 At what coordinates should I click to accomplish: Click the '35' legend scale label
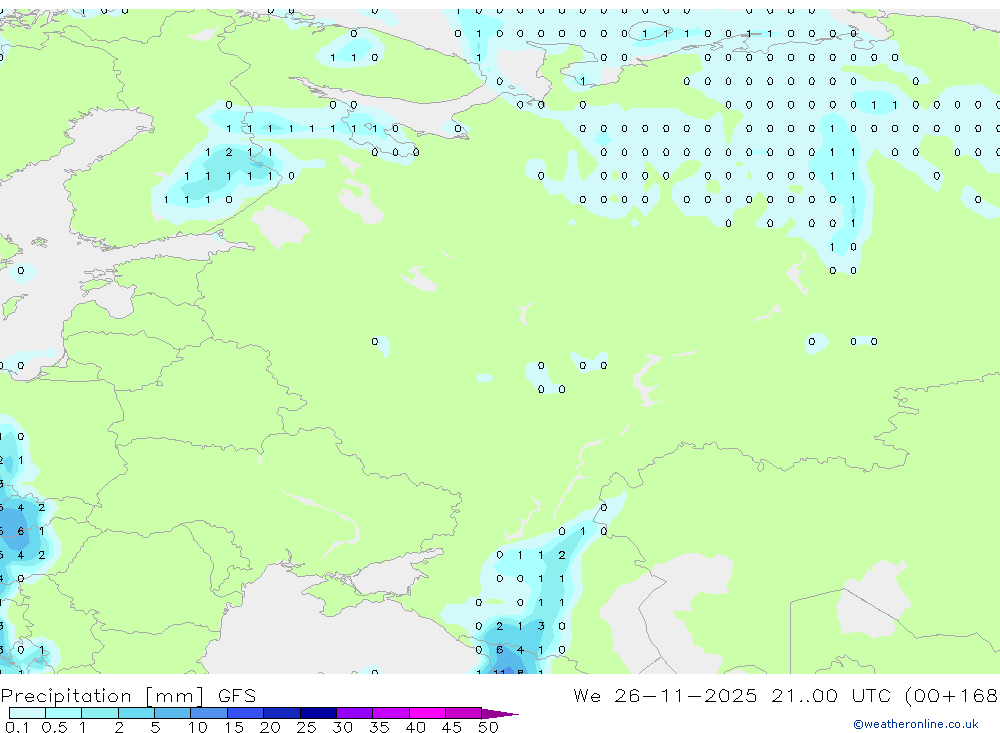[x=379, y=727]
